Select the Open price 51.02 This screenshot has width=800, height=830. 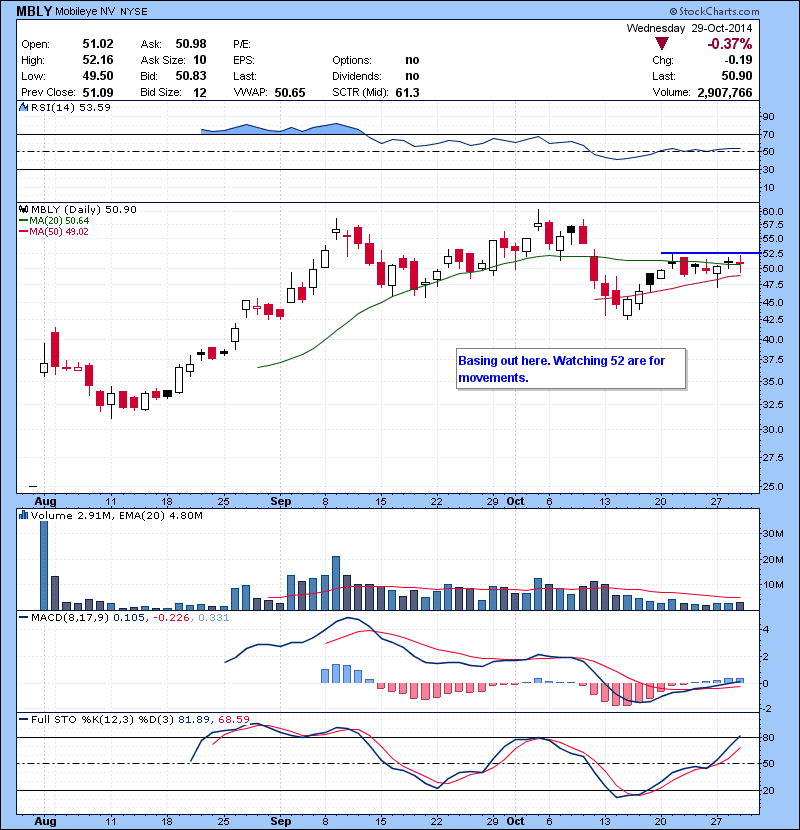(x=98, y=44)
